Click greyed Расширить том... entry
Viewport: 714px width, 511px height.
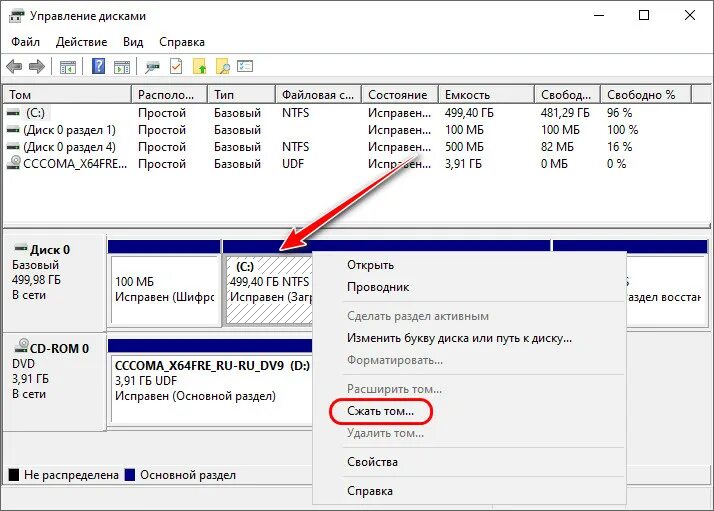469,389
